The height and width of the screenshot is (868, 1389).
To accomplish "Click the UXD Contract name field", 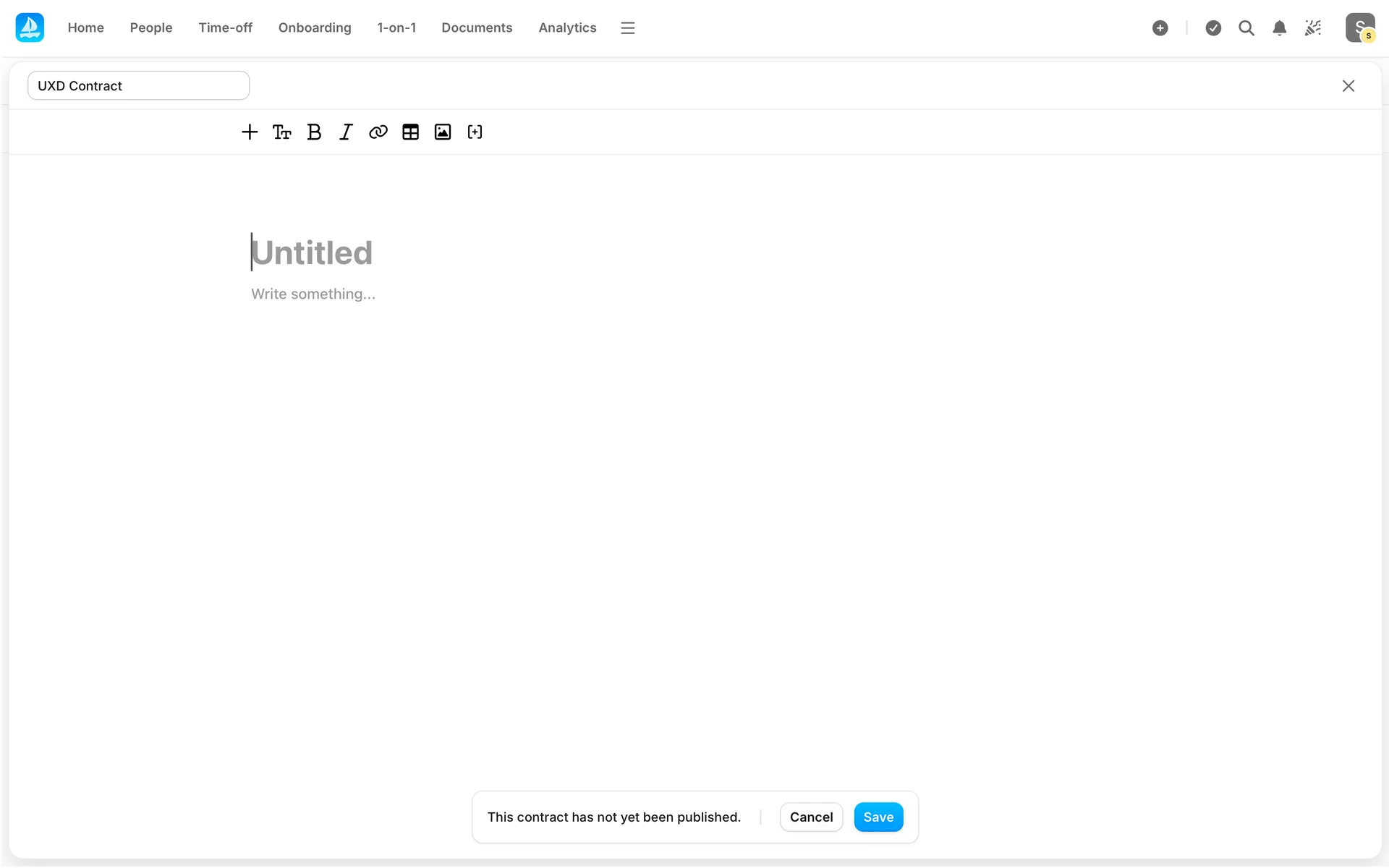I will coord(138,85).
